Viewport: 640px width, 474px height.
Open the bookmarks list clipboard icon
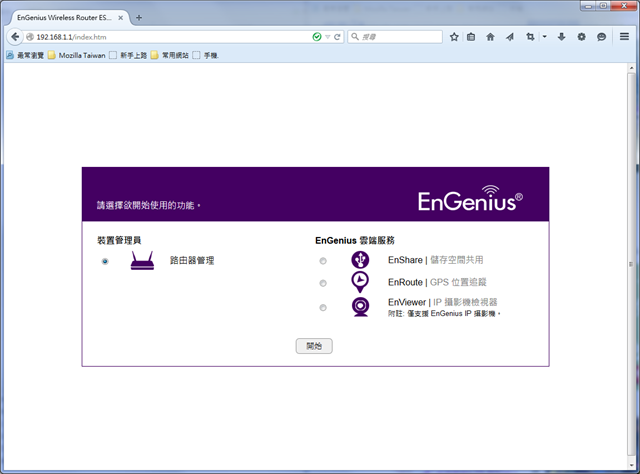tap(471, 37)
